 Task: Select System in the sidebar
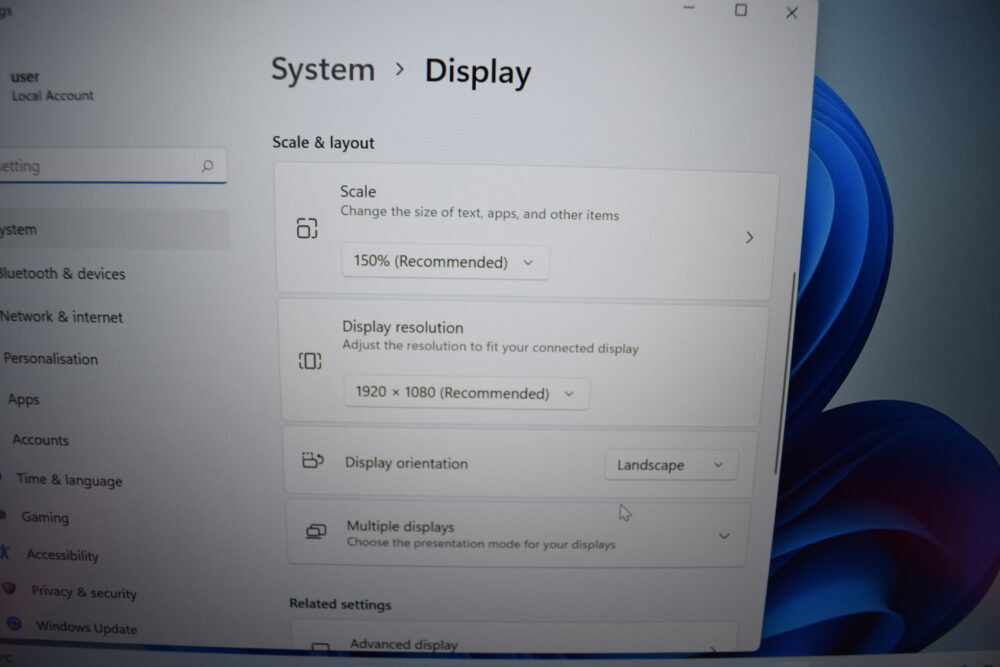[112, 229]
